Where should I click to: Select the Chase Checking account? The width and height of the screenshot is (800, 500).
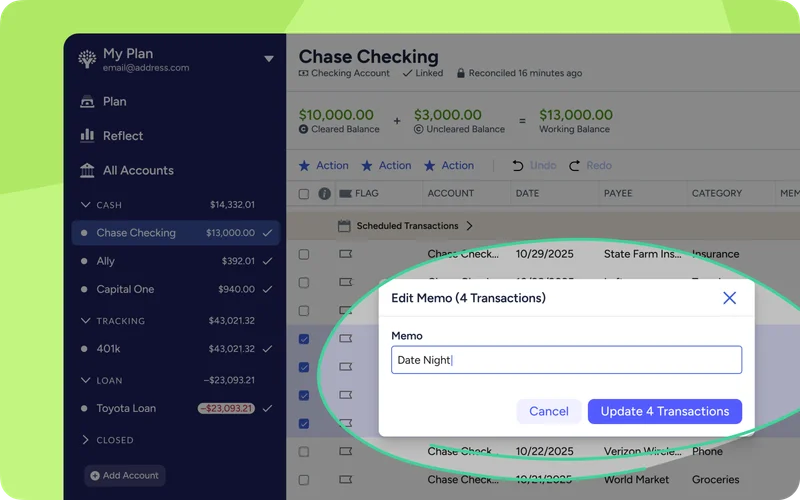[x=176, y=233]
